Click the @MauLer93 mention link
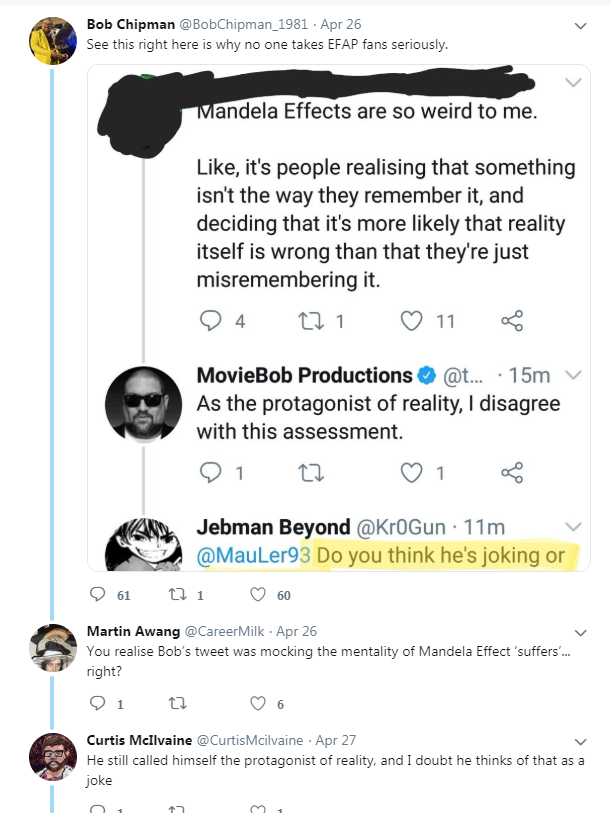This screenshot has height=813, width=611. pyautogui.click(x=253, y=555)
